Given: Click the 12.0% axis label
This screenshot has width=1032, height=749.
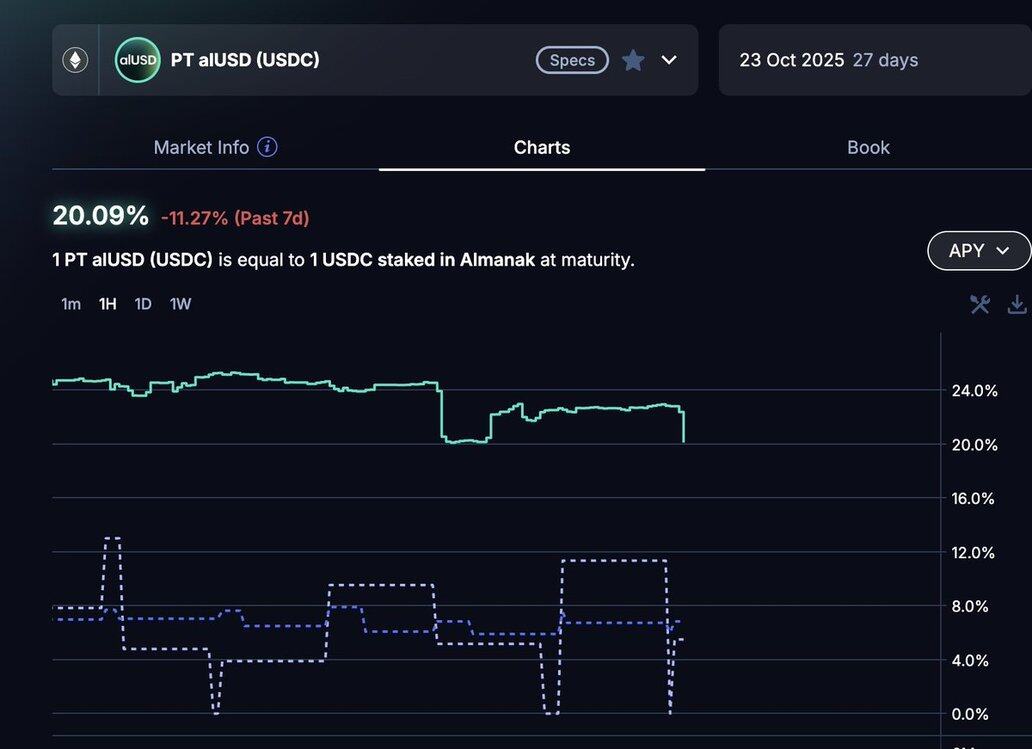Looking at the screenshot, I should click(x=973, y=553).
